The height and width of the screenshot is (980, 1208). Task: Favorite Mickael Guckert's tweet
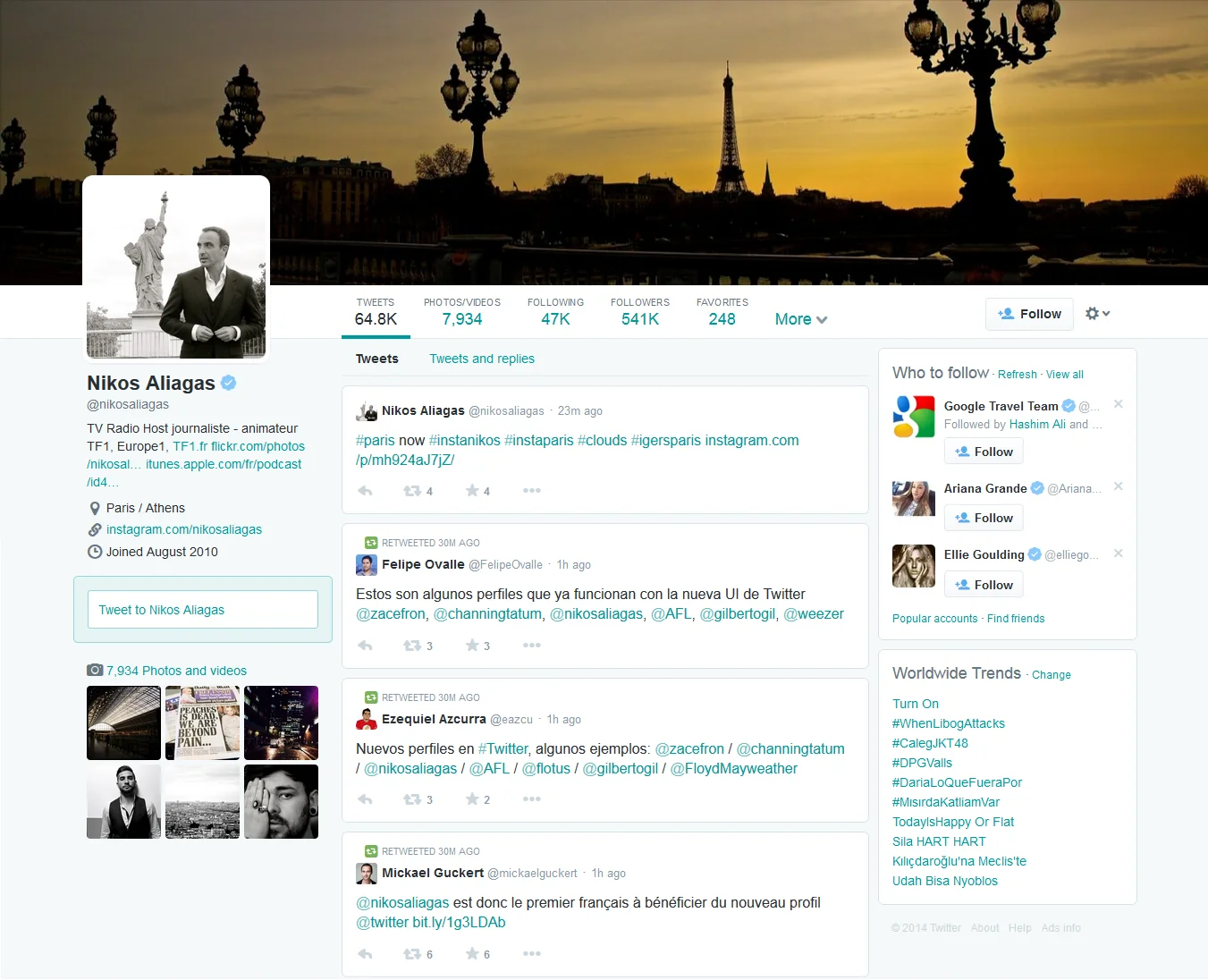pyautogui.click(x=472, y=953)
